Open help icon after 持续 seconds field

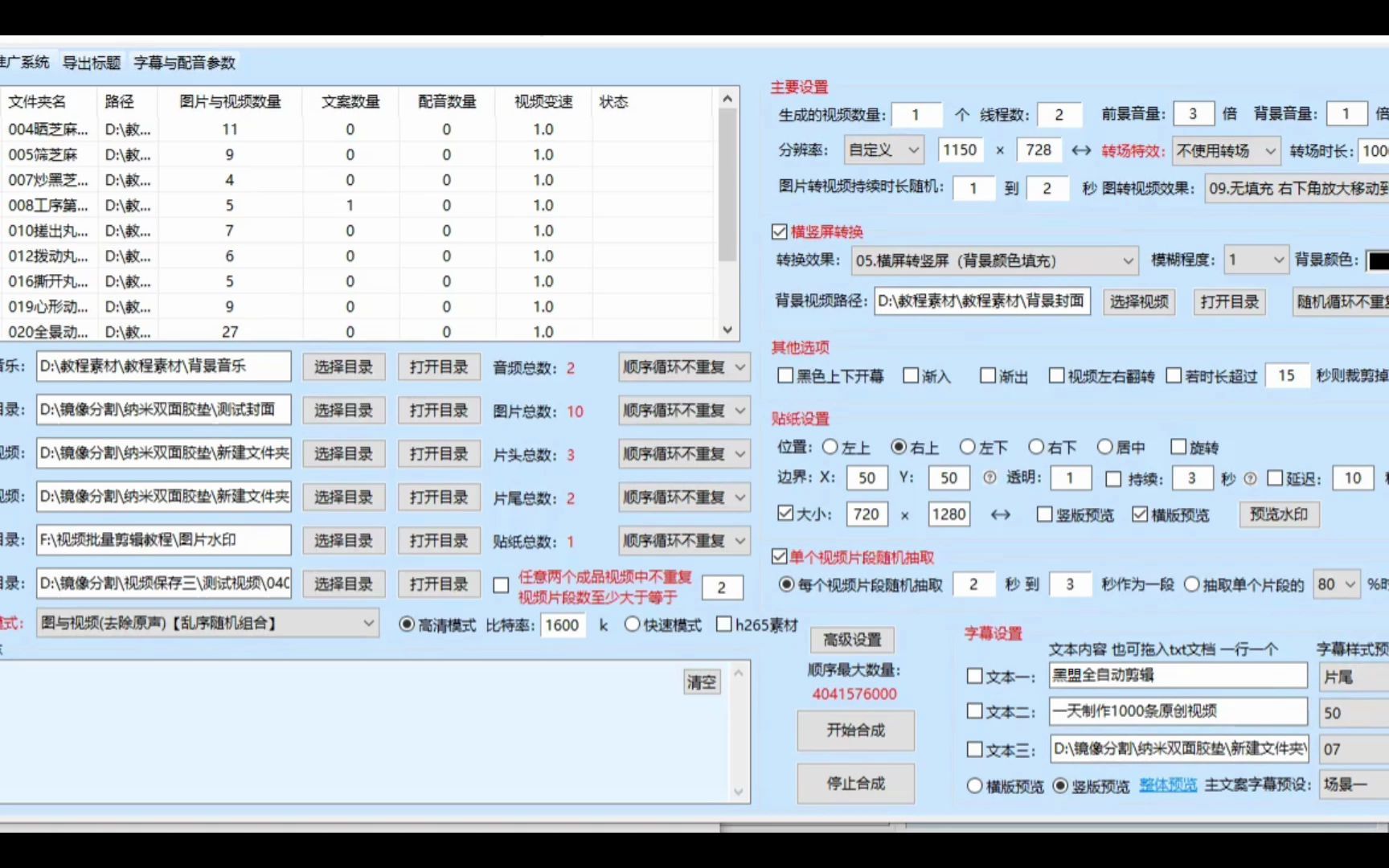point(1250,478)
